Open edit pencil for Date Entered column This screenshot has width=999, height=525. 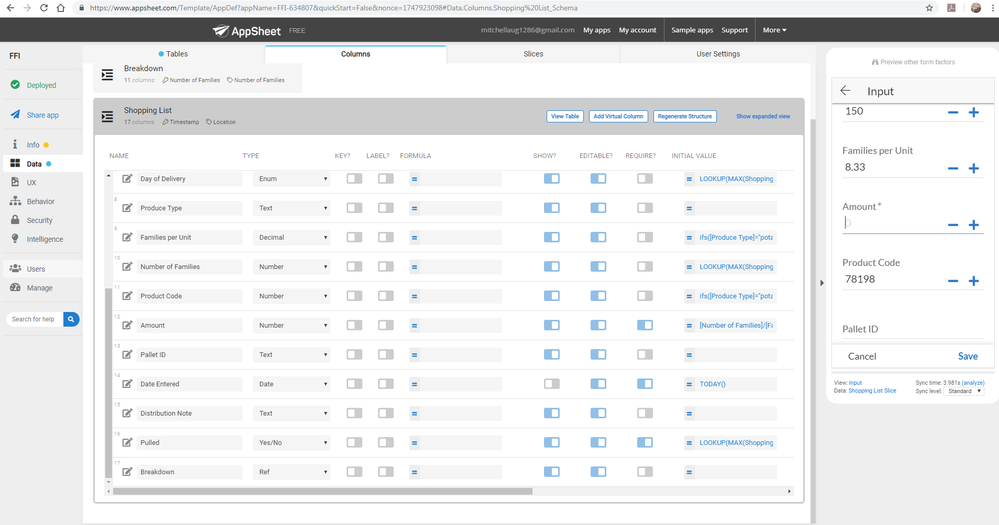click(x=127, y=384)
